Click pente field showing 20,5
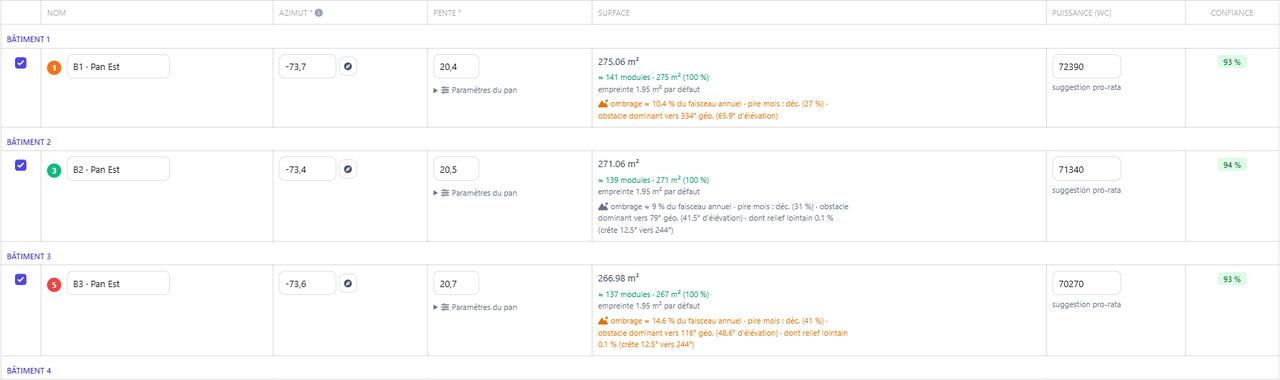The height and width of the screenshot is (380, 1280). coord(456,170)
